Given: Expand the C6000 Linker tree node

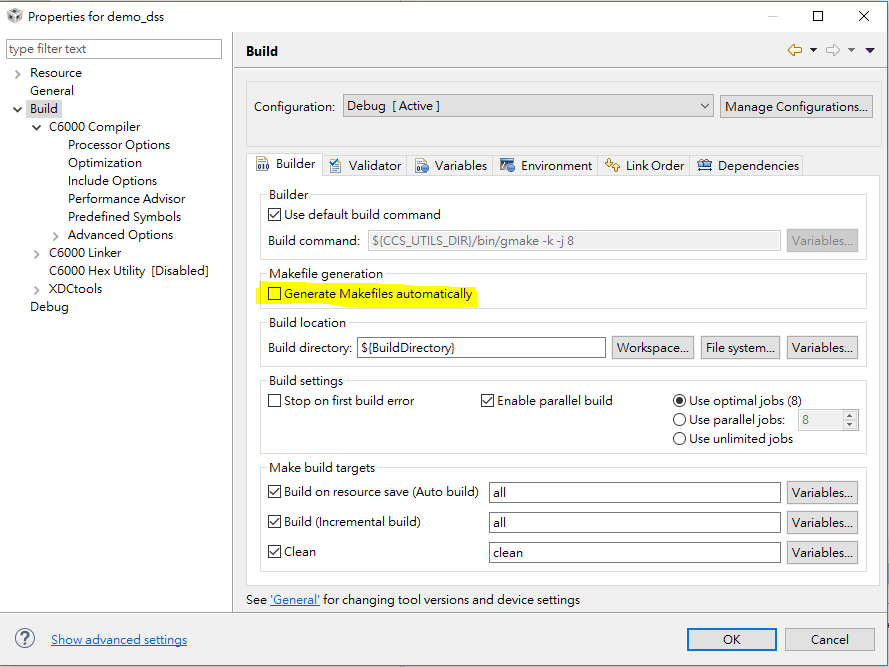Looking at the screenshot, I should pyautogui.click(x=37, y=253).
